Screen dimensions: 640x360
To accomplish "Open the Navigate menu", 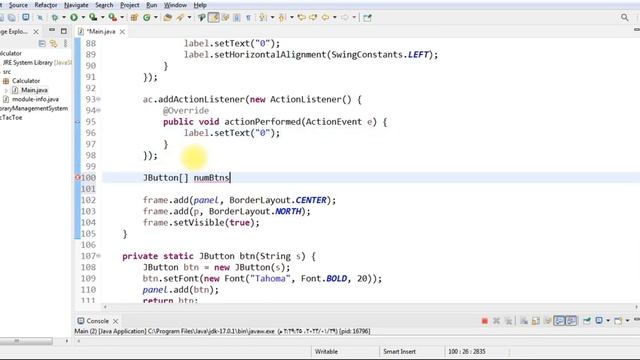I will coord(76,5).
